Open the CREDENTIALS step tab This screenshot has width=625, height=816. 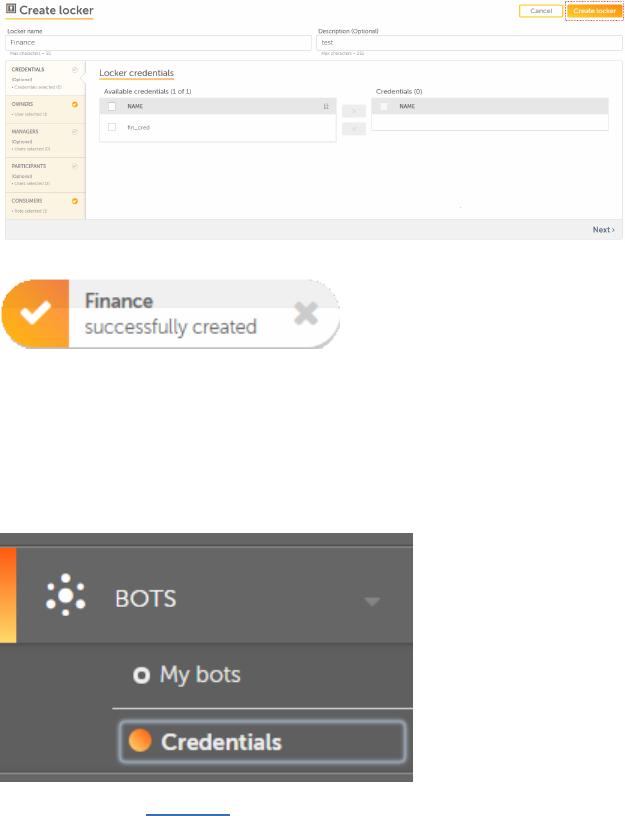click(x=45, y=78)
